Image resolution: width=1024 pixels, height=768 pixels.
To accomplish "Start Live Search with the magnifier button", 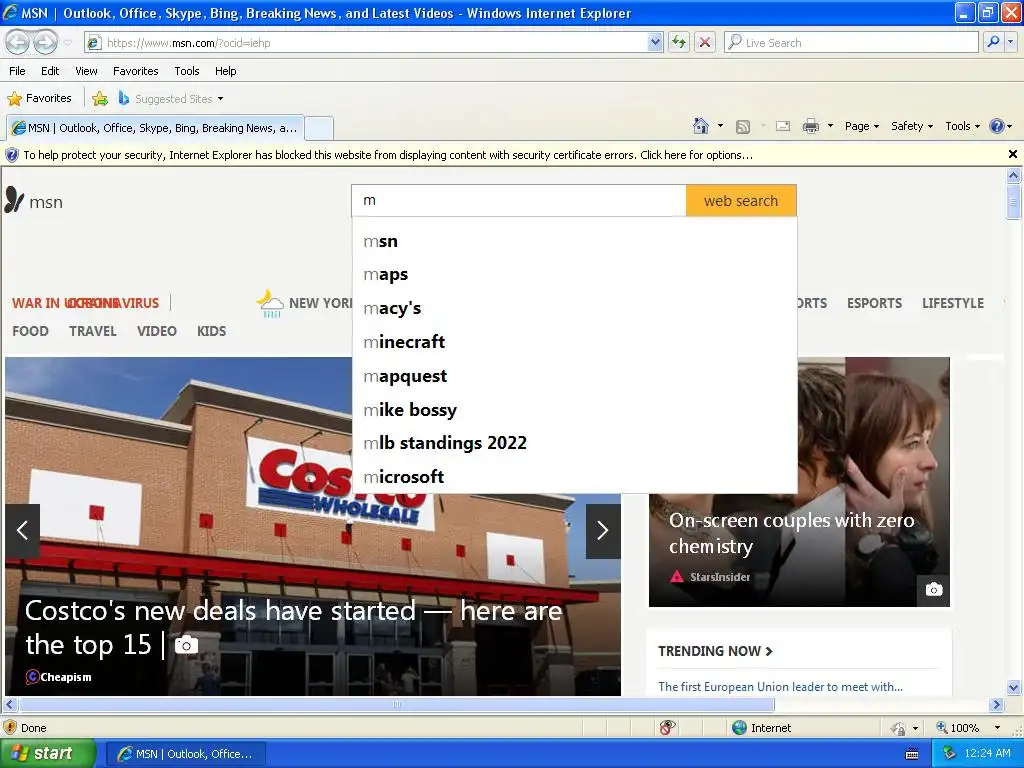I will click(x=993, y=42).
